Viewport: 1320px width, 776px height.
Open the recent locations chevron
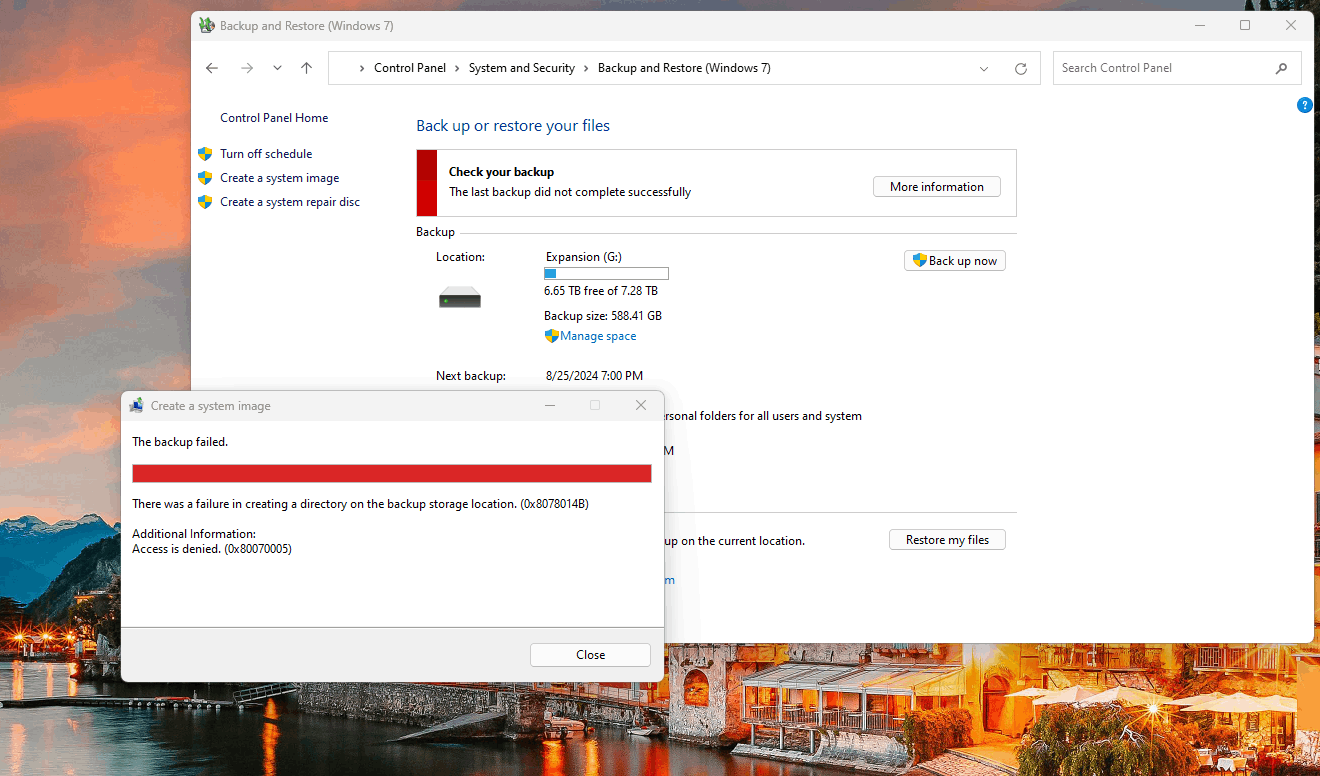(277, 68)
